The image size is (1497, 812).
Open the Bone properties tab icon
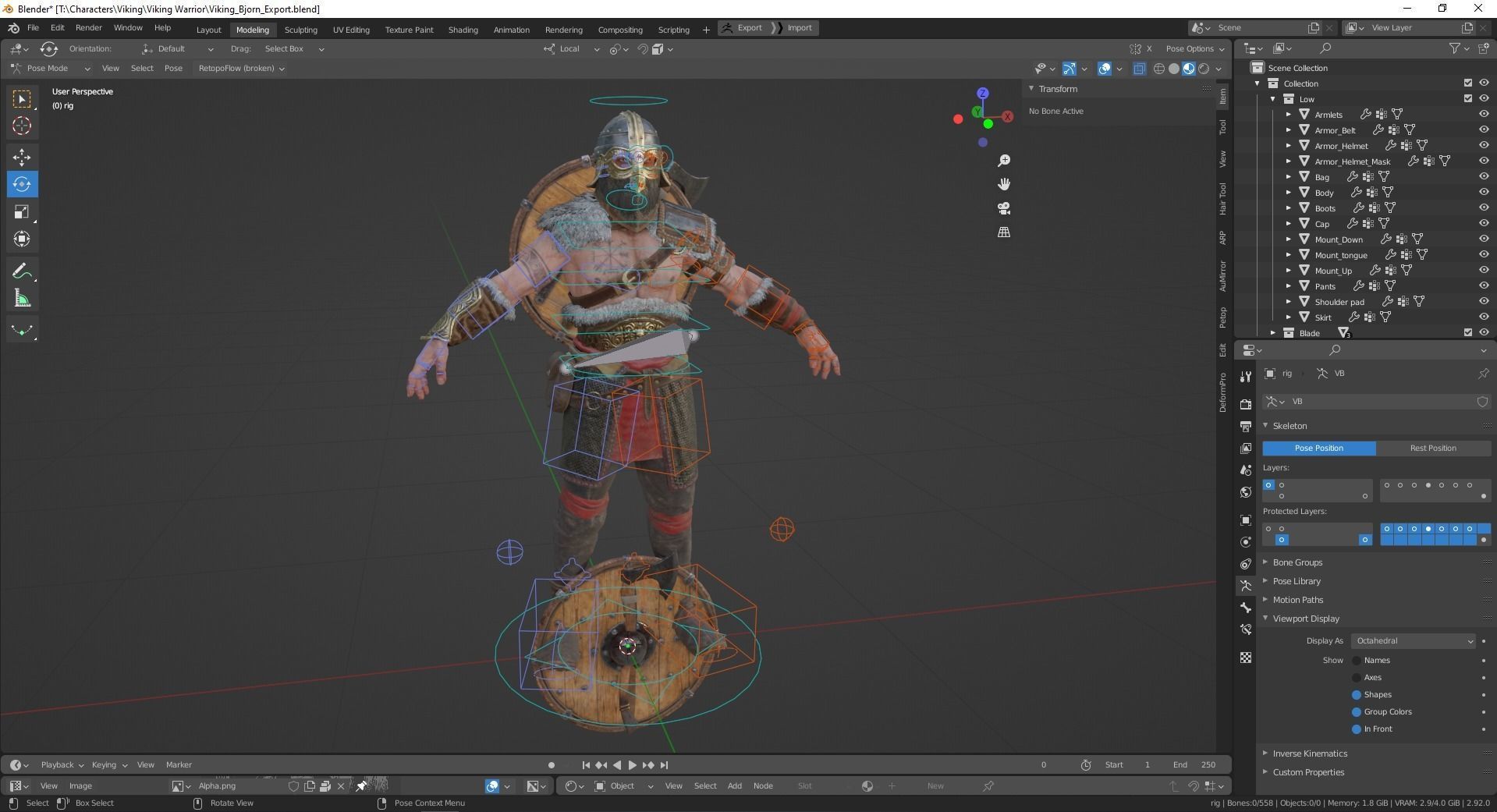(x=1246, y=608)
